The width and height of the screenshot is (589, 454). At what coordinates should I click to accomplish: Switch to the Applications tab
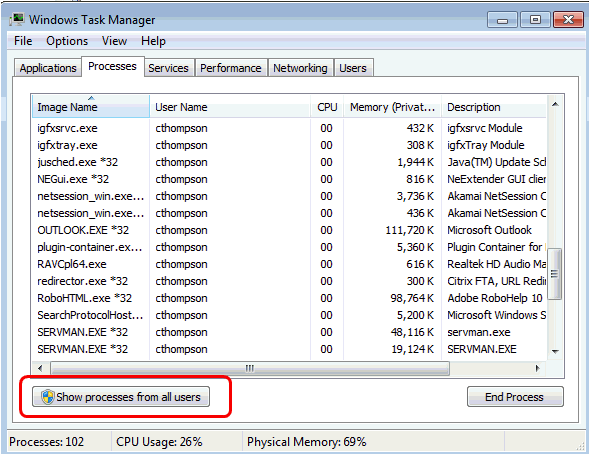click(x=48, y=68)
